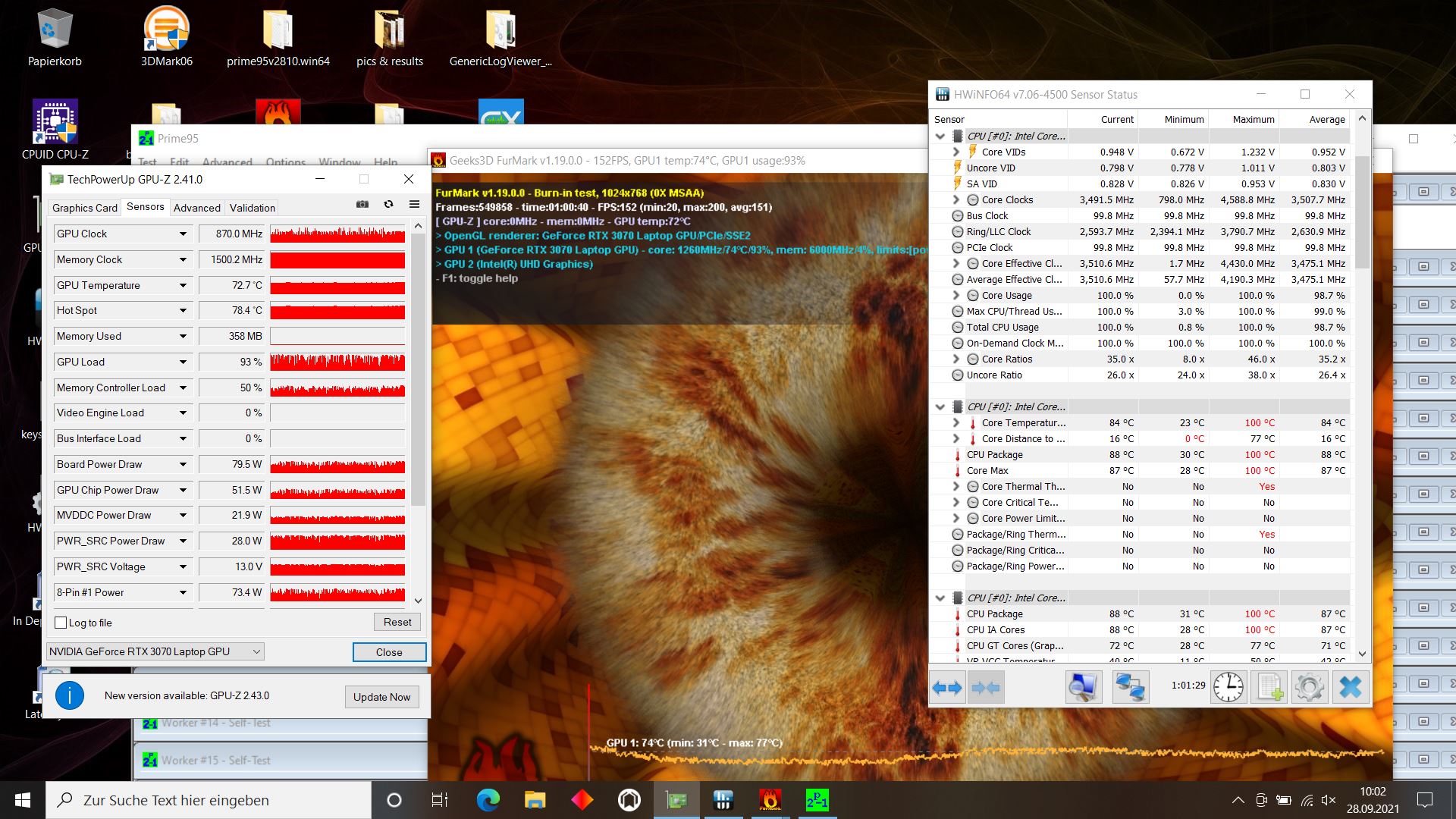The width and height of the screenshot is (1456, 819).
Task: Collapse the first CPU [#0] Intel Core group
Action: coord(940,136)
